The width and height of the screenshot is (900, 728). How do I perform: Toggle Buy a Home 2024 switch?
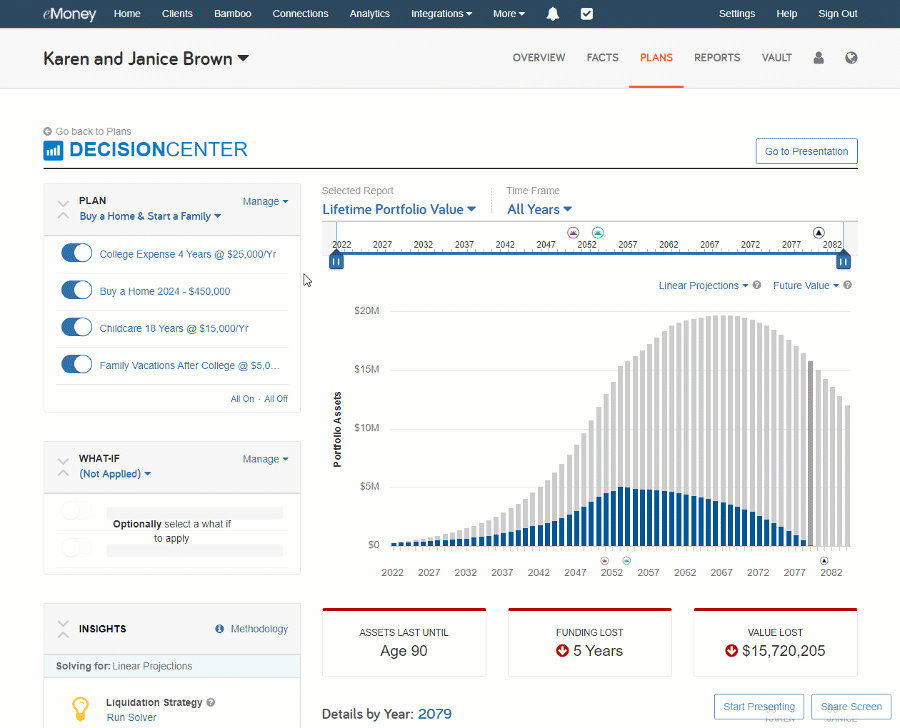[x=76, y=291]
